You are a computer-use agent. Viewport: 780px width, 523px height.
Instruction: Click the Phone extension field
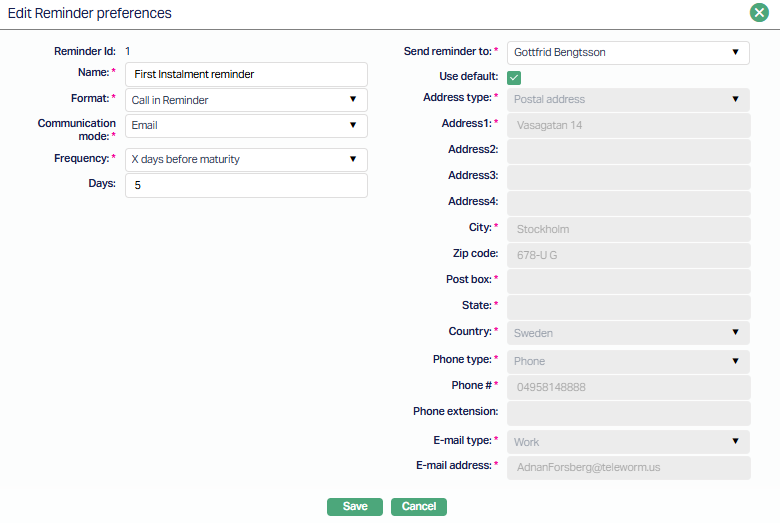click(x=628, y=413)
